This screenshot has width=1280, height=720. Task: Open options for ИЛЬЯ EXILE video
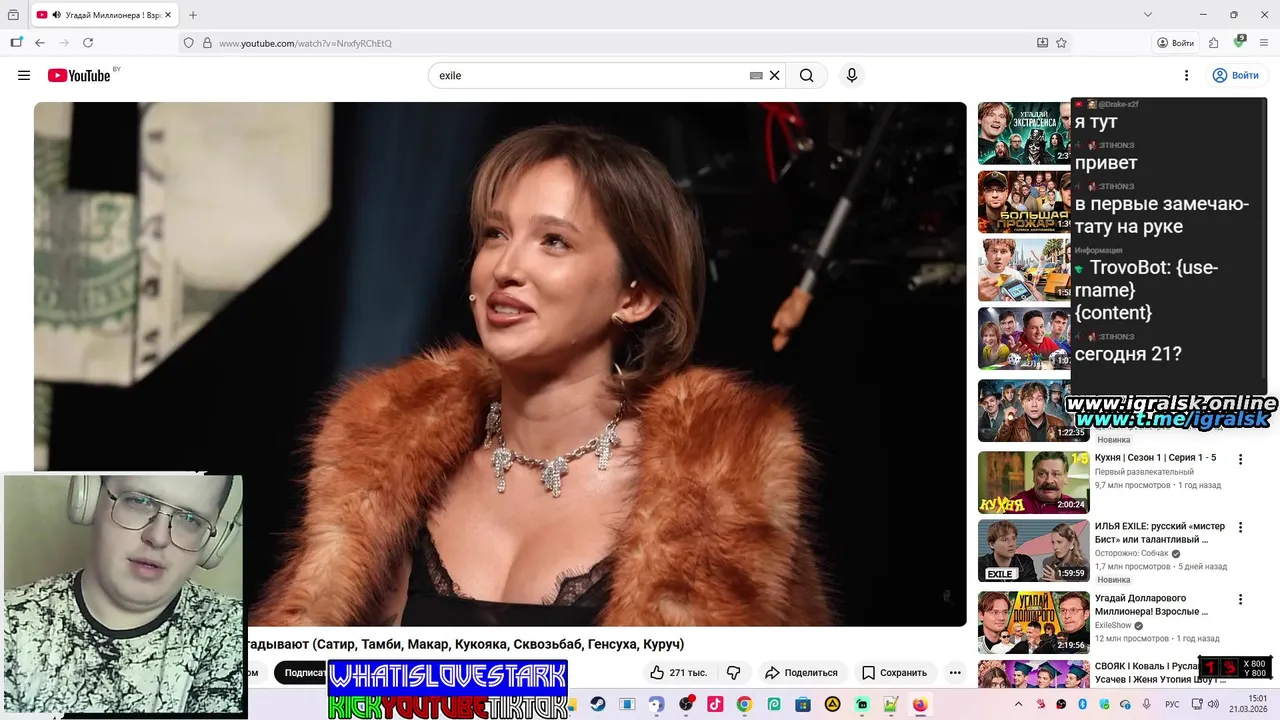click(1241, 527)
